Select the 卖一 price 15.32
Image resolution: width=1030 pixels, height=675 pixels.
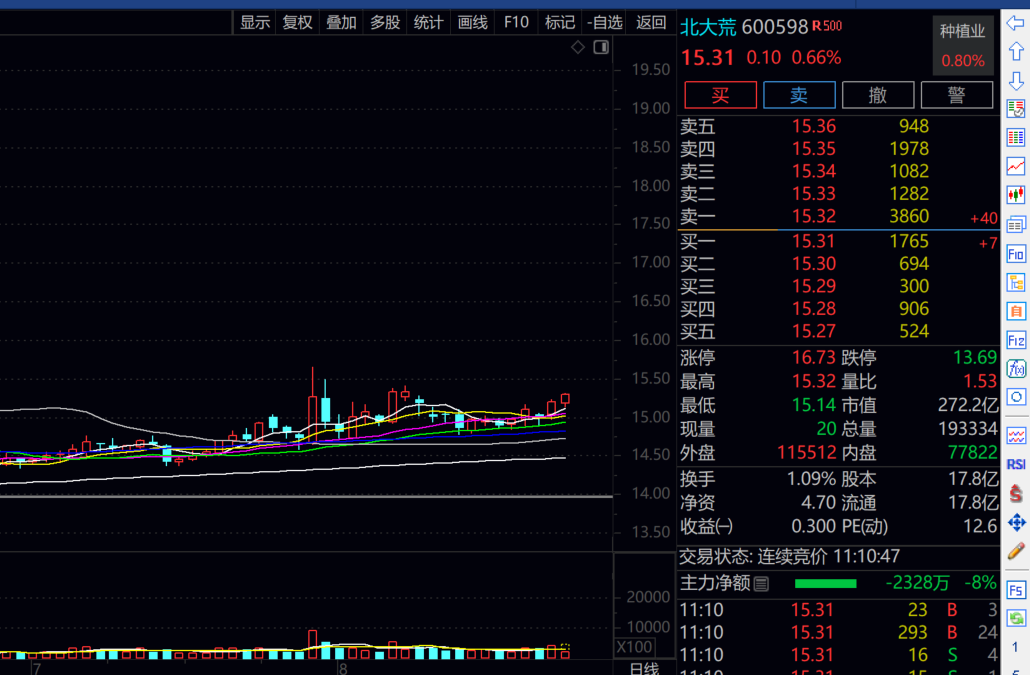coord(813,216)
